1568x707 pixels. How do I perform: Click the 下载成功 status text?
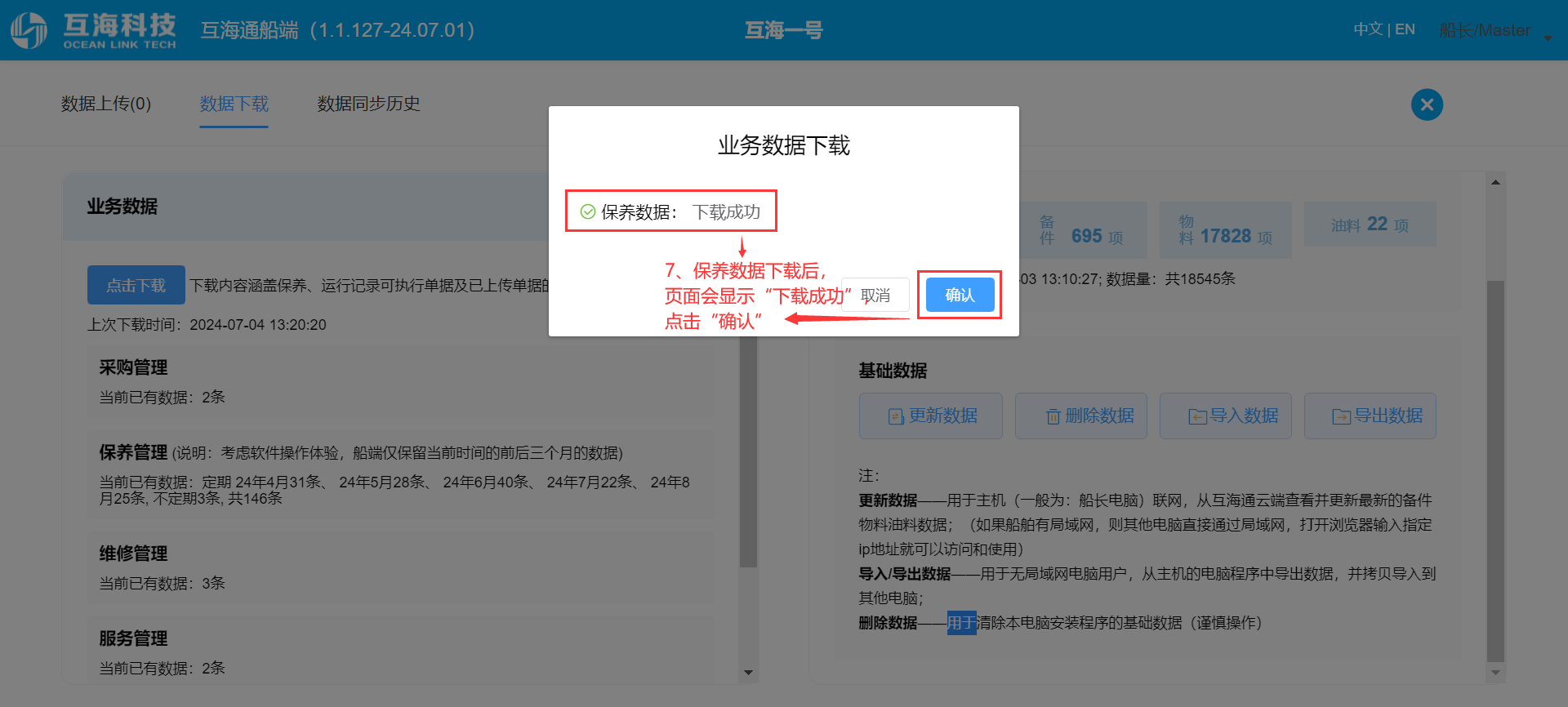click(726, 212)
